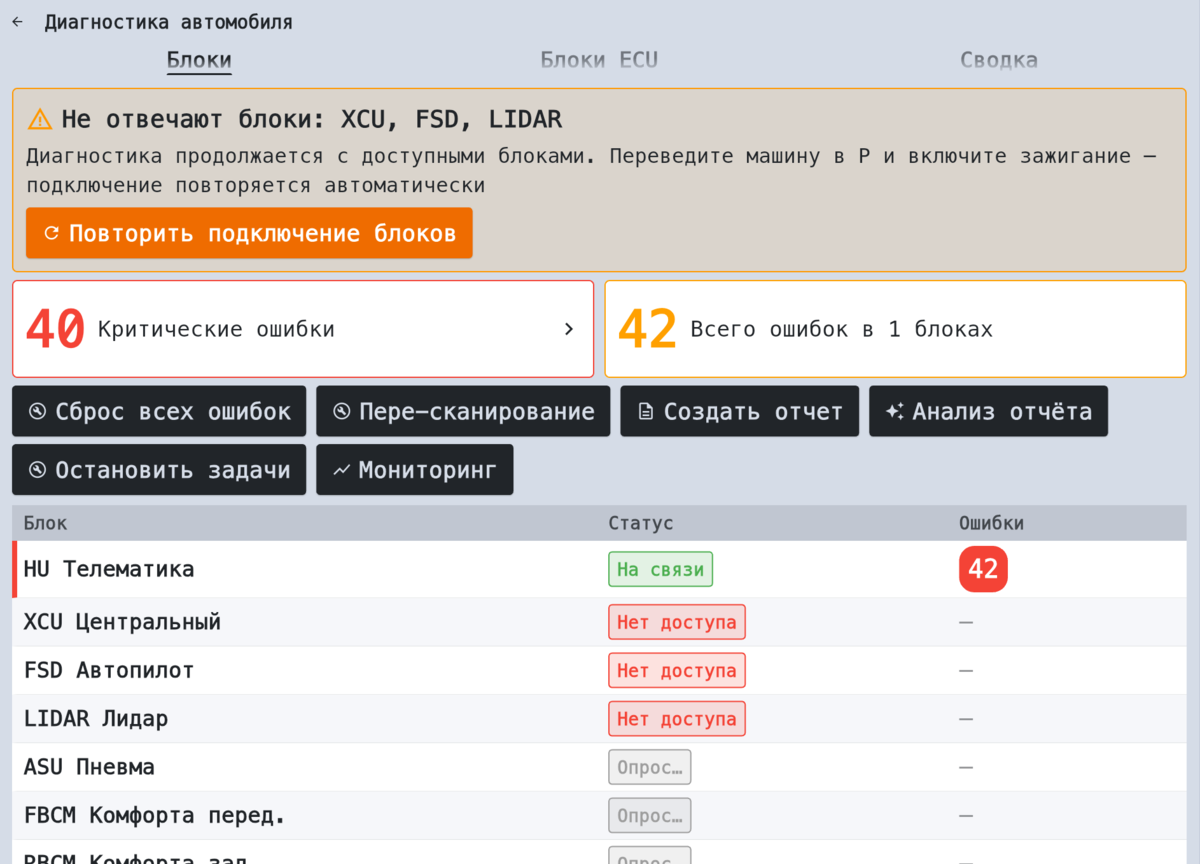This screenshot has height=864, width=1200.
Task: Click the Ошибки column header
Action: click(x=991, y=523)
